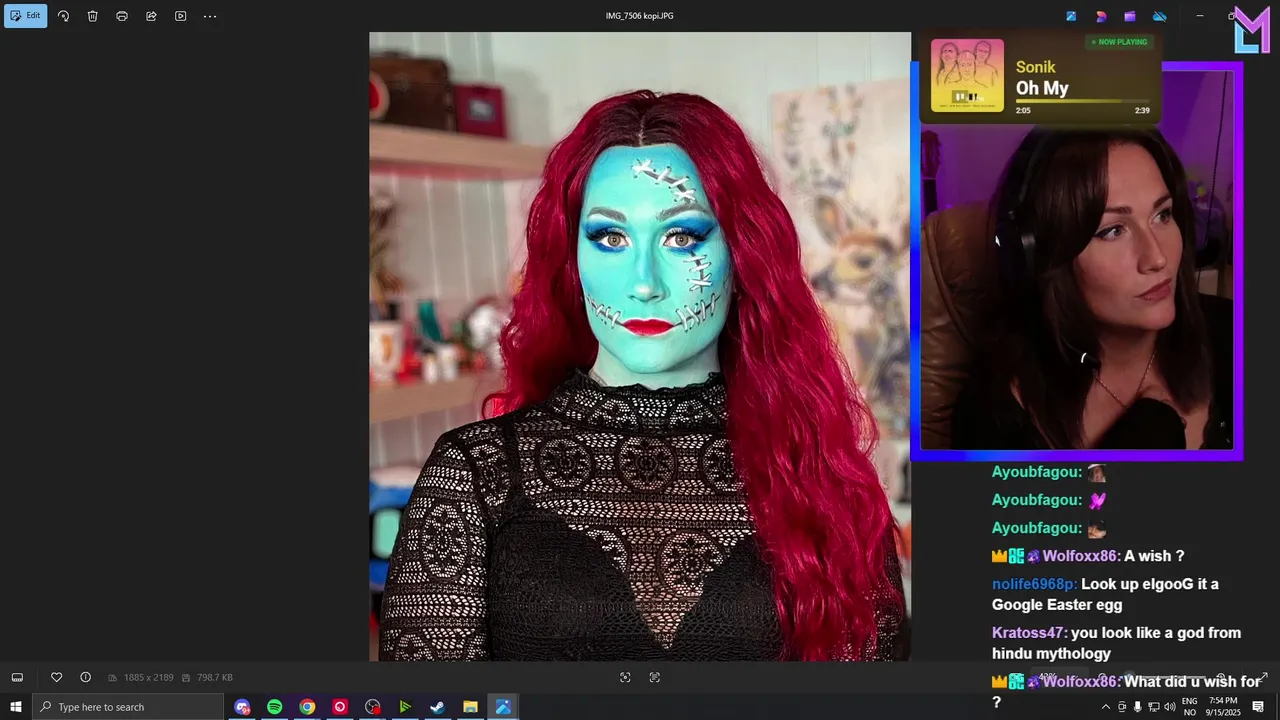Click the 798.7 KB file size text

215,678
